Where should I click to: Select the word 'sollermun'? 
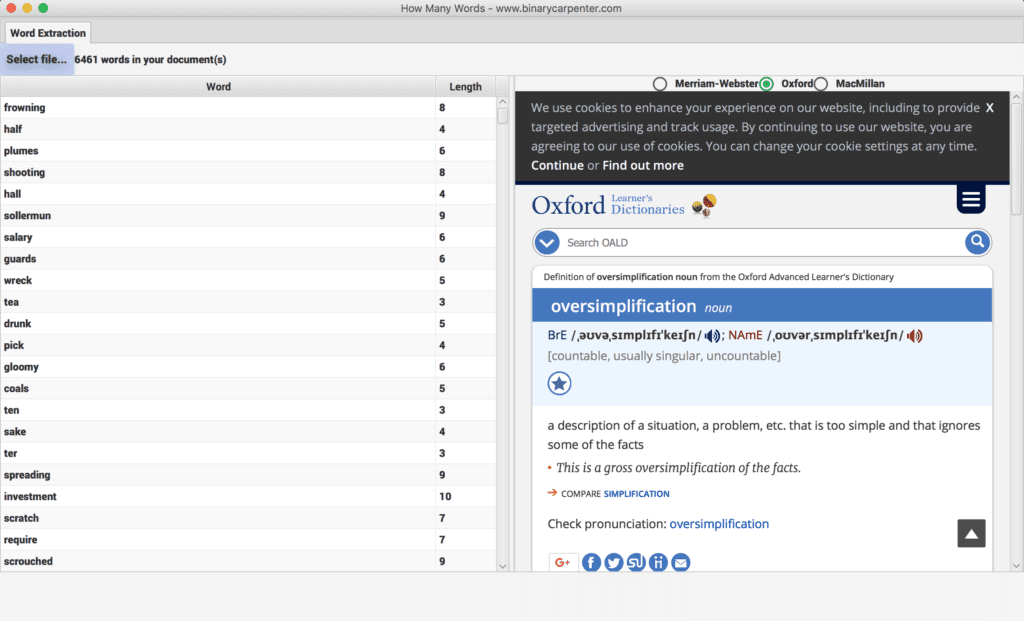27,215
